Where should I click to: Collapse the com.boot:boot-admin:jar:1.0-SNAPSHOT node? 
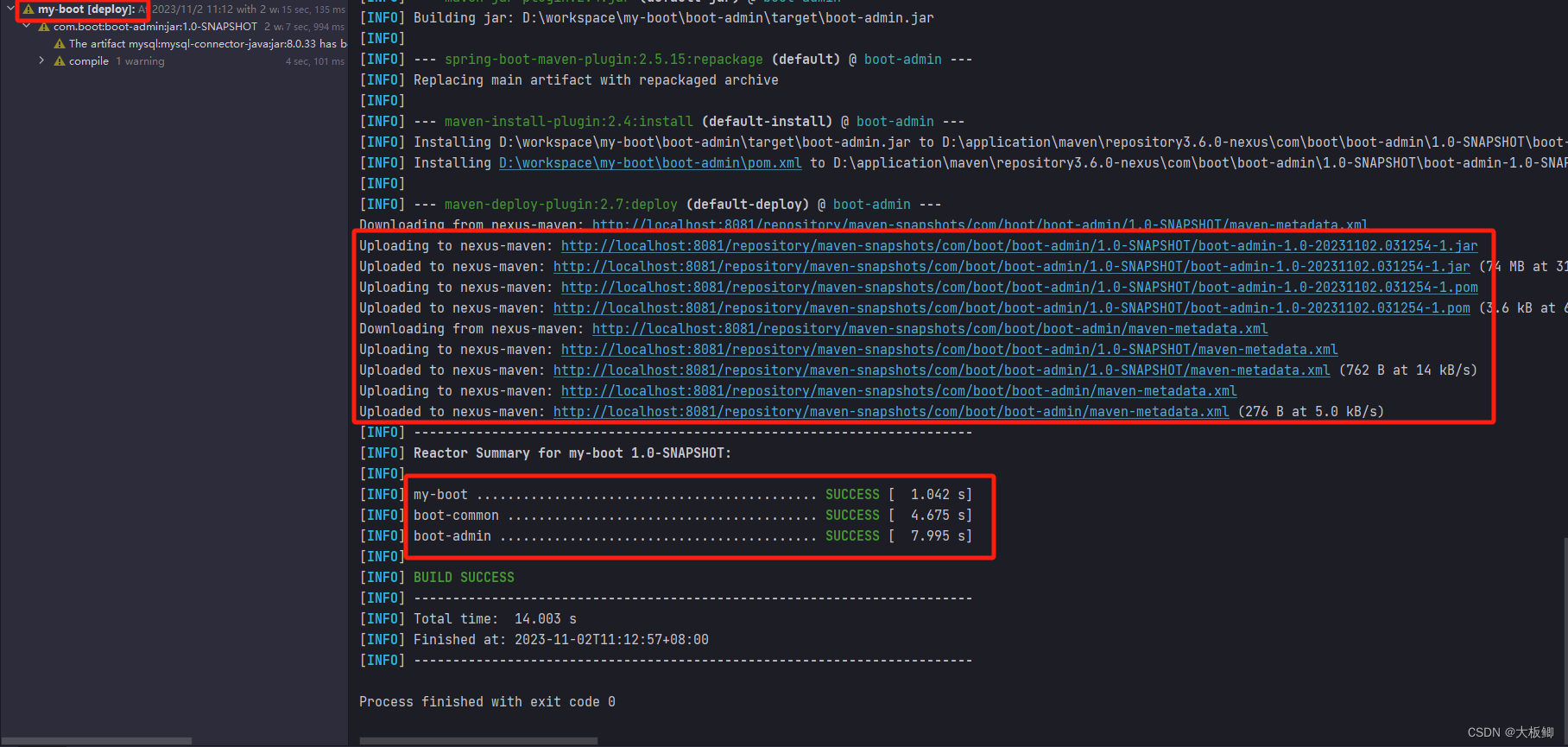[x=27, y=27]
